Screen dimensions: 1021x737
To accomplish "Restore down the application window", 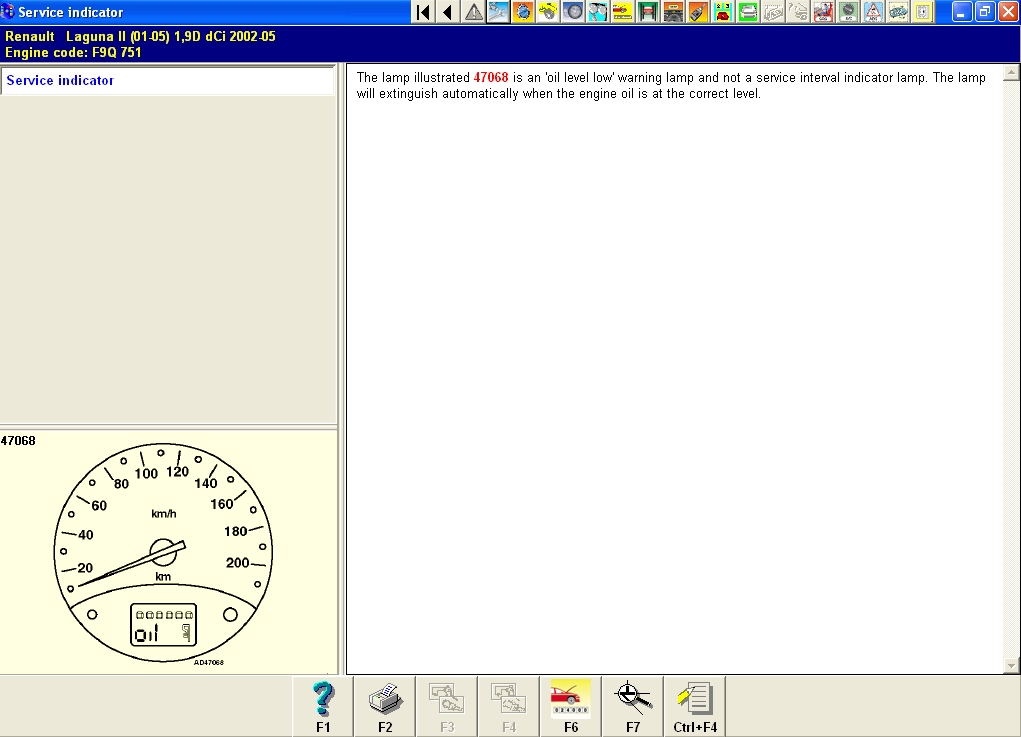I will pyautogui.click(x=985, y=12).
